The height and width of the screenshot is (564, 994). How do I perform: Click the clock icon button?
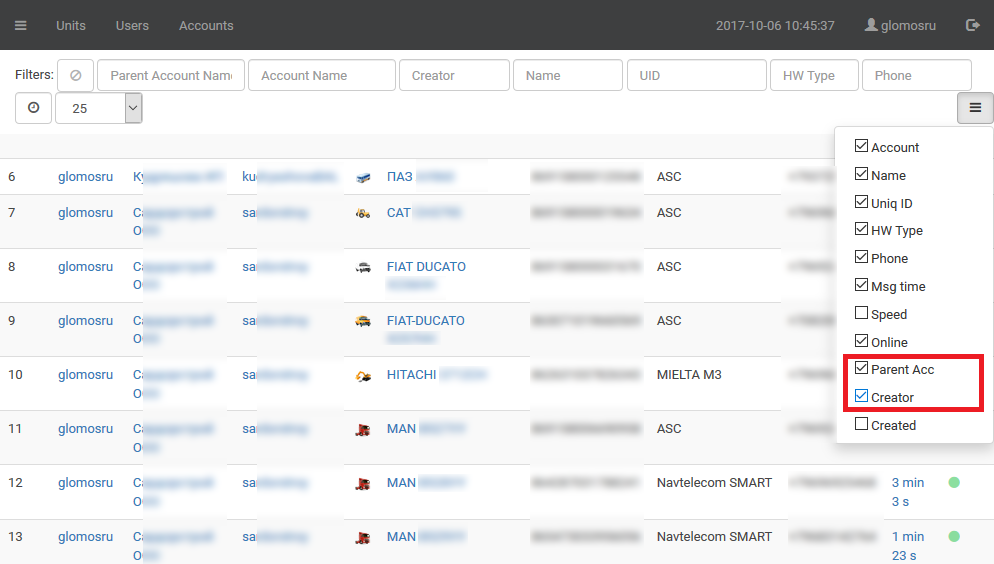(34, 108)
